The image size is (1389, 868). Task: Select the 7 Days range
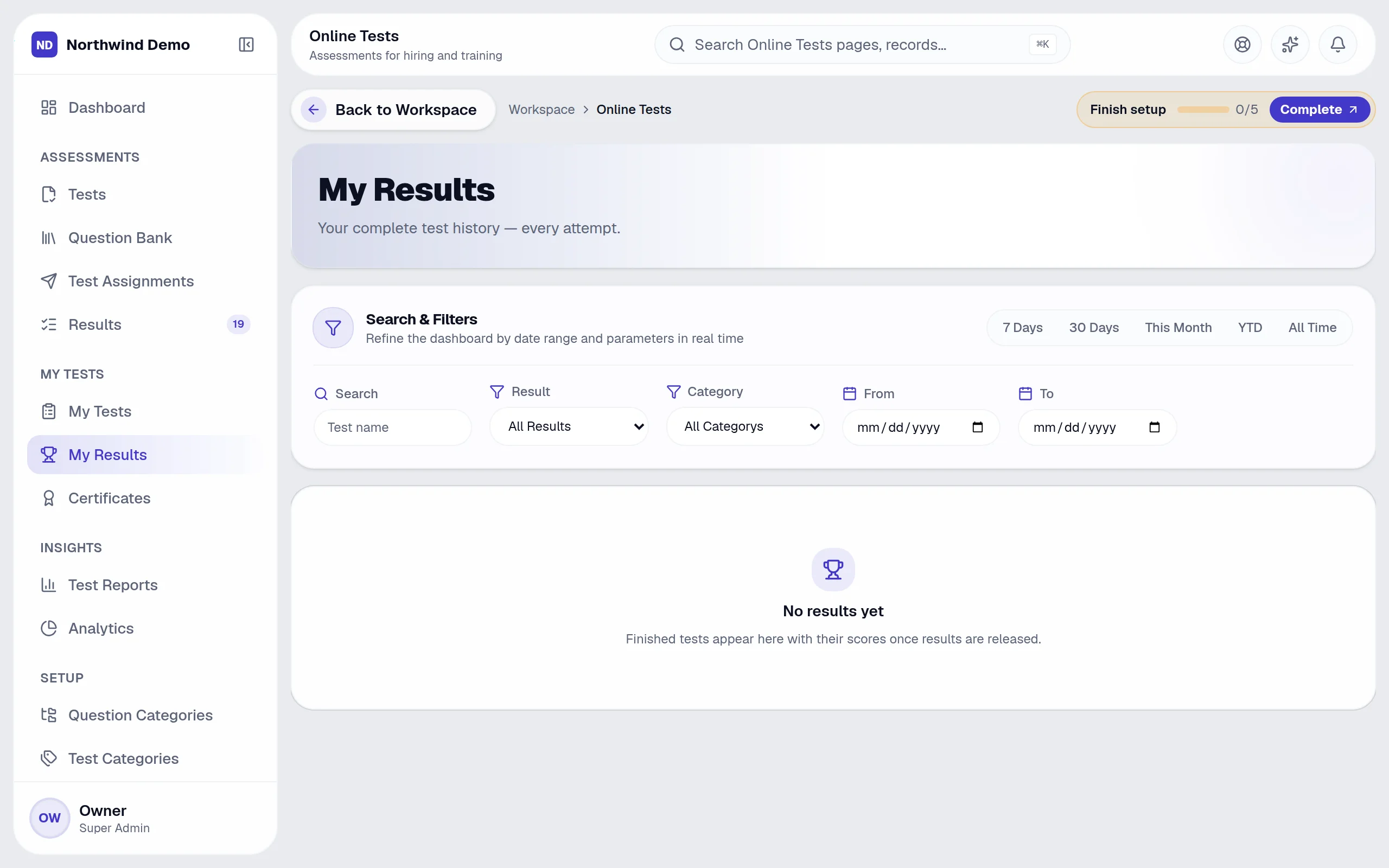[1022, 328]
